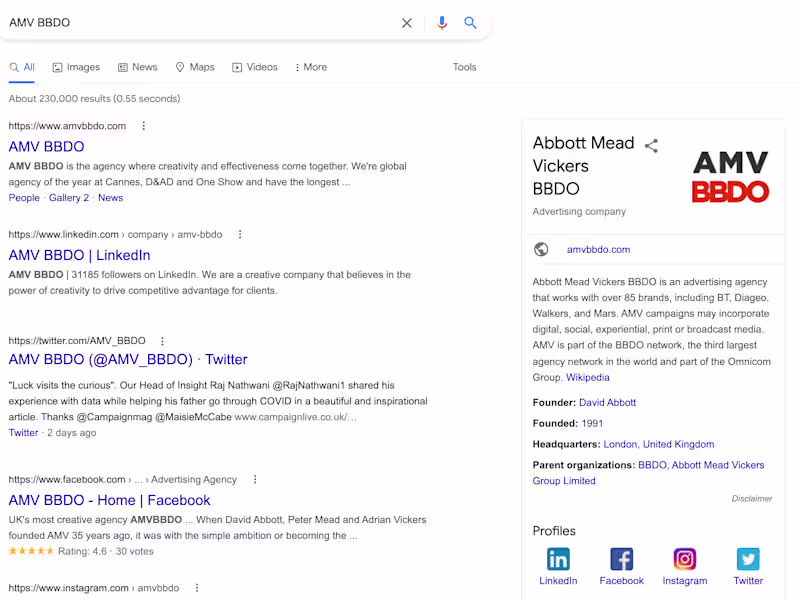
Task: Open the three-dot menu on the Twitter result
Action: pos(162,340)
